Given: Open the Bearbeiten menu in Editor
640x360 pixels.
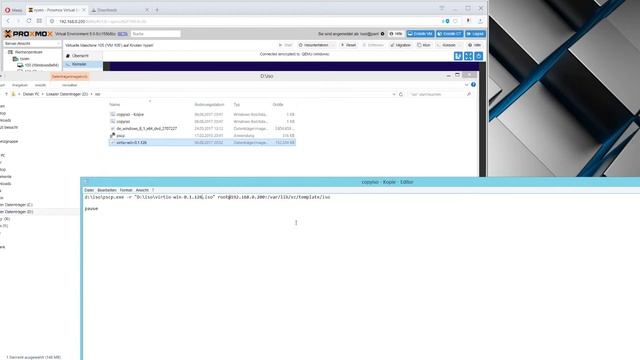Looking at the screenshot, I should point(107,190).
